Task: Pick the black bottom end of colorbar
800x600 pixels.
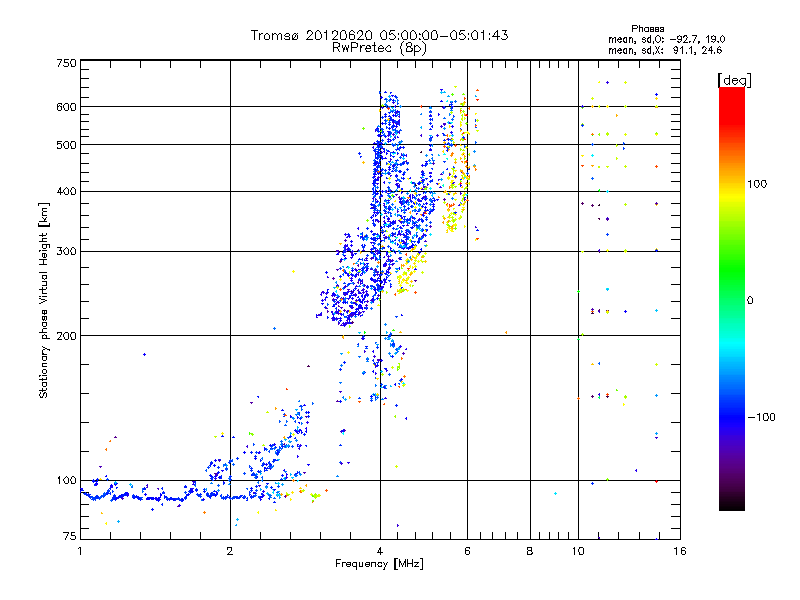Action: 732,505
